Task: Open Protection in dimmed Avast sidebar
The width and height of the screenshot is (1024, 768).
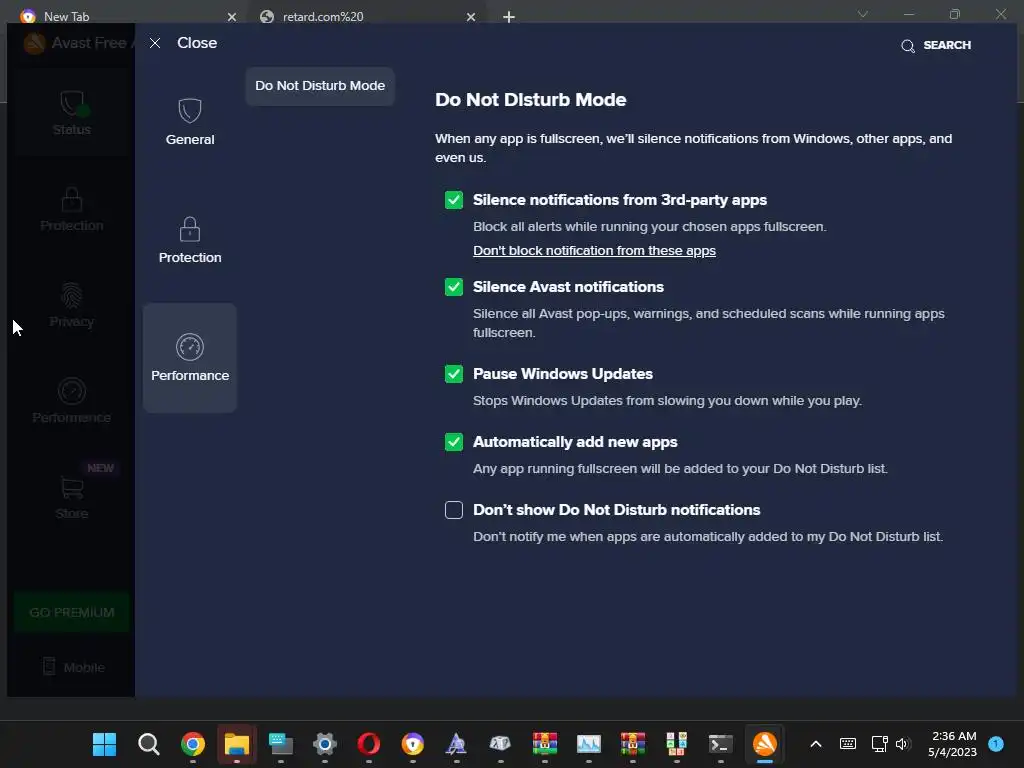Action: [72, 209]
